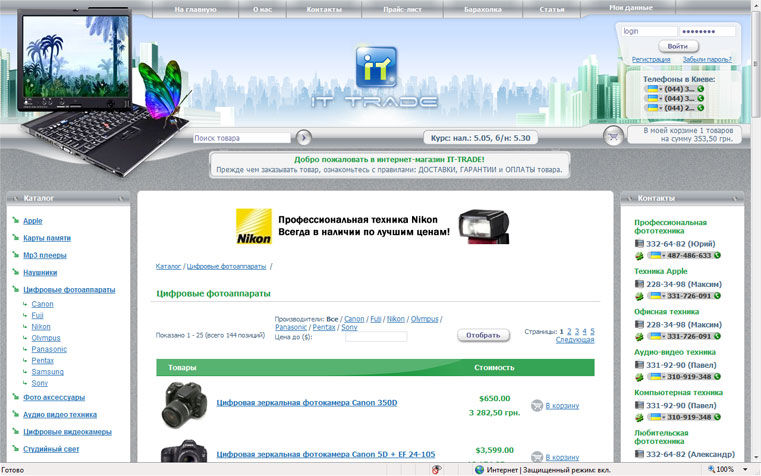The width and height of the screenshot is (761, 476).
Task: Open the Canon 350D product link
Action: click(x=307, y=403)
